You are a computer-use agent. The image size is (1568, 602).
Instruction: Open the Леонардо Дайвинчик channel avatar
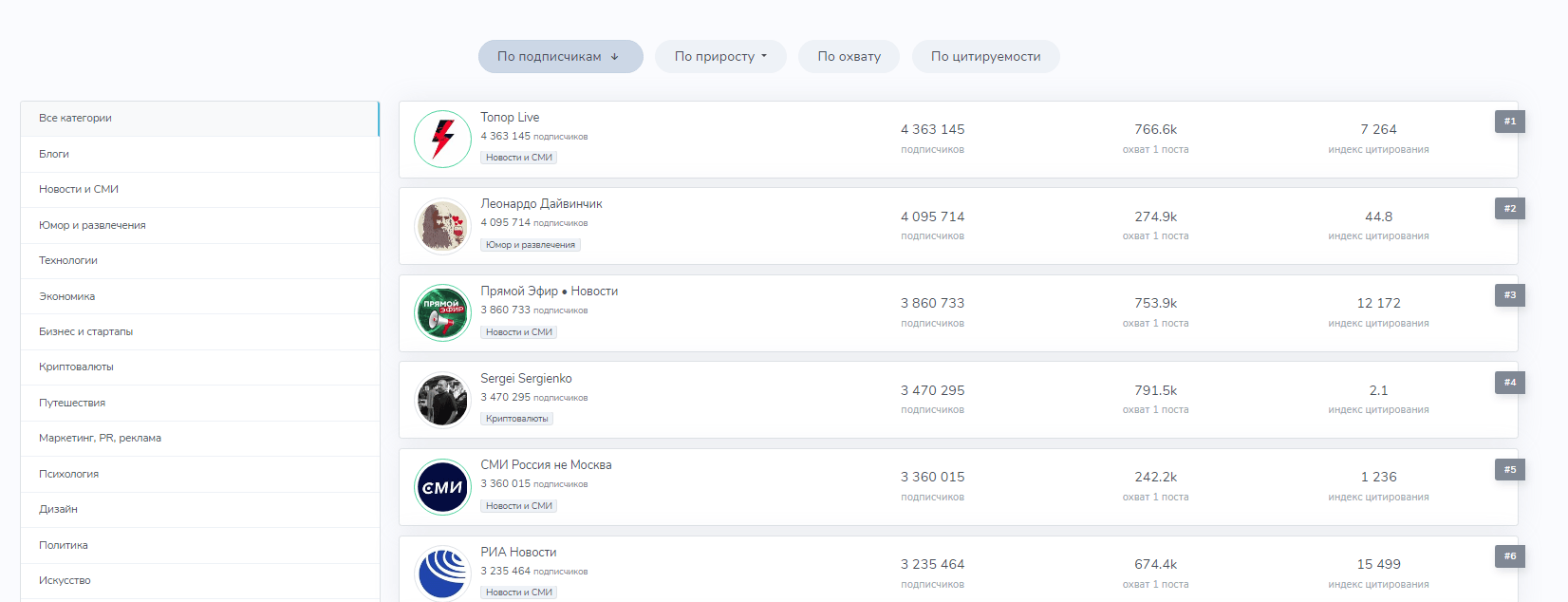click(x=442, y=226)
